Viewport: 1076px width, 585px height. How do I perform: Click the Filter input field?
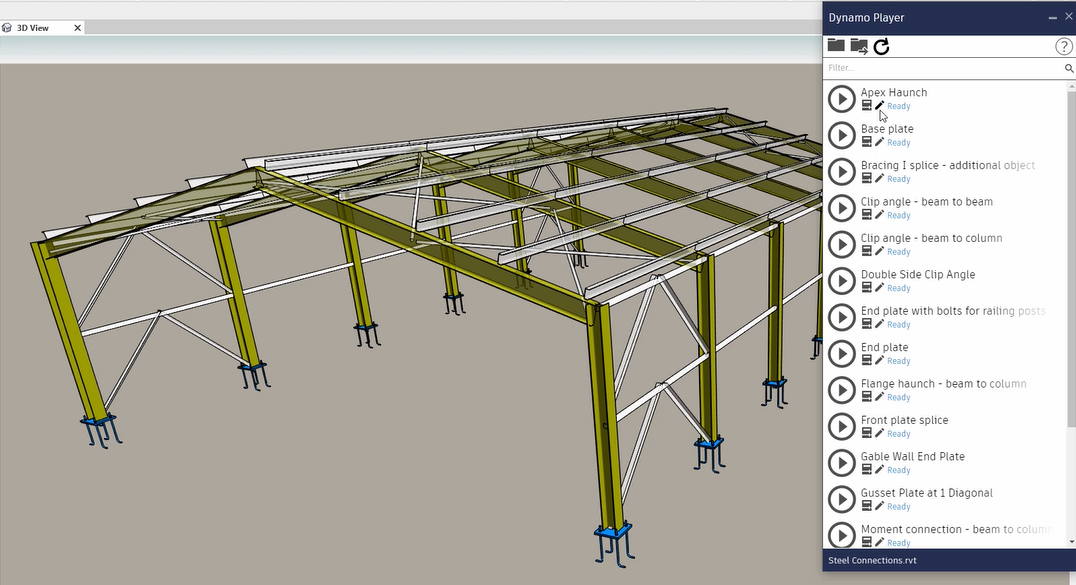point(940,68)
